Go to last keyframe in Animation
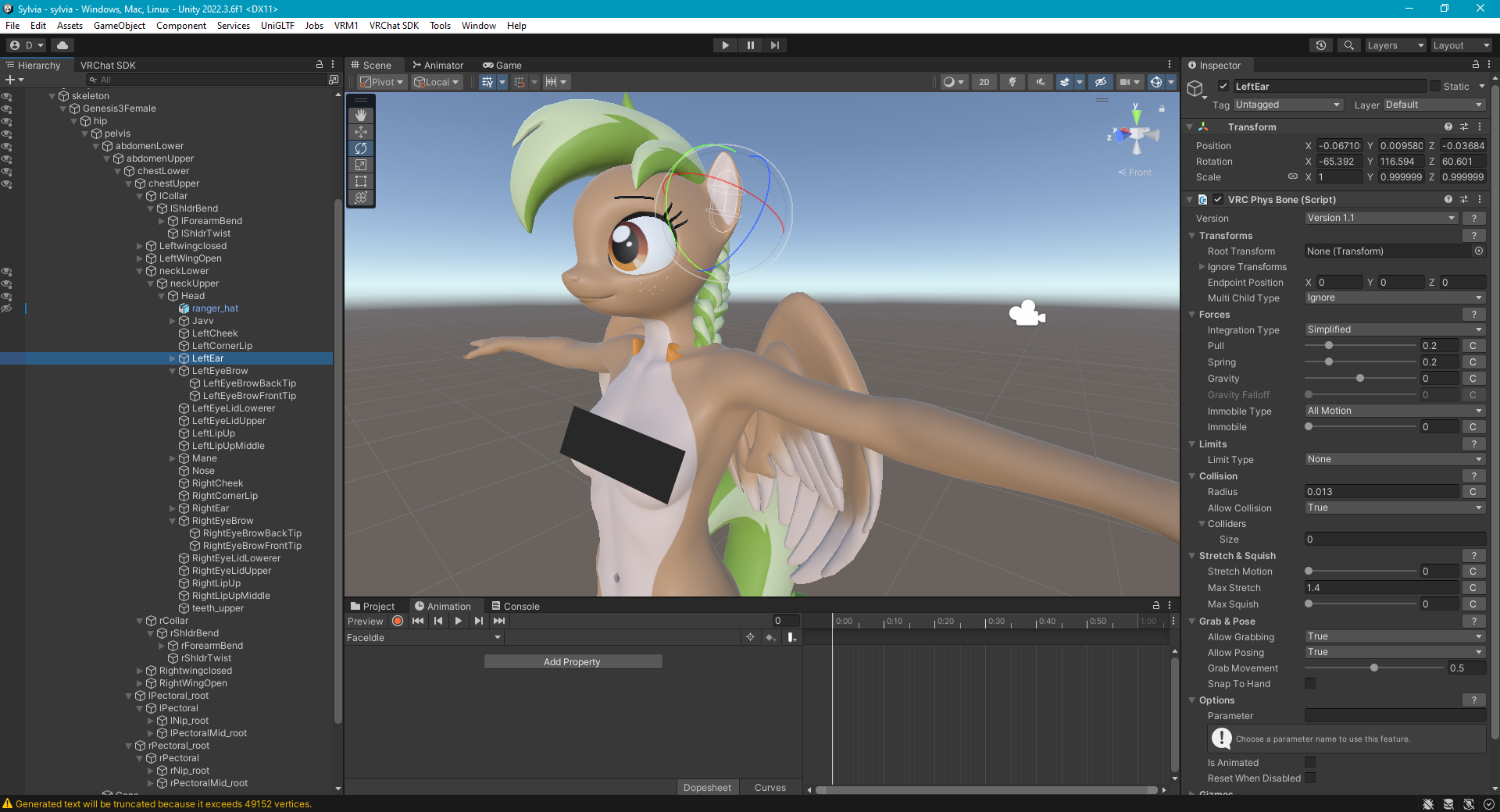This screenshot has height=812, width=1500. click(x=499, y=621)
